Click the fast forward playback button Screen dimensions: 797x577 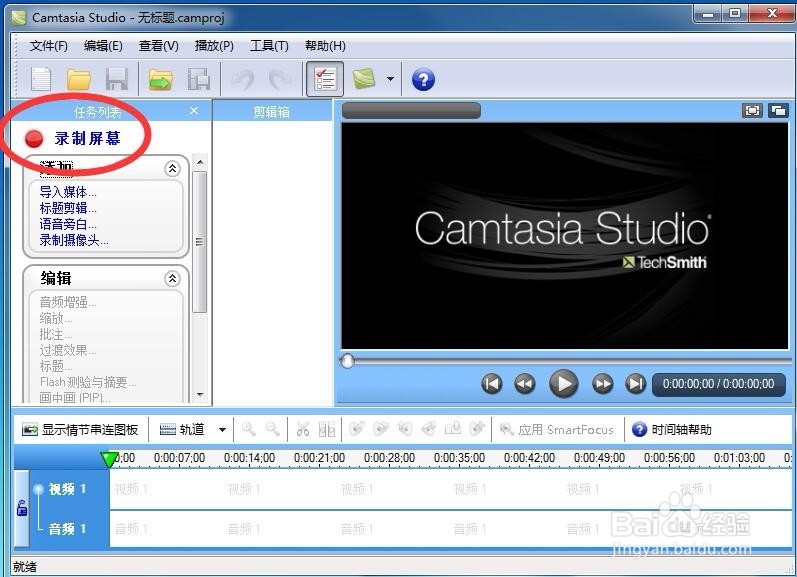[x=603, y=383]
